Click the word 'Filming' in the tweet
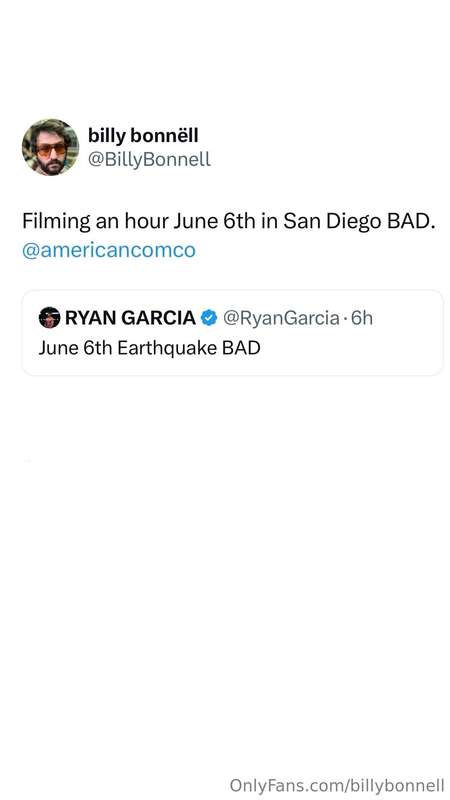Viewport: 450px width, 800px height. point(54,222)
